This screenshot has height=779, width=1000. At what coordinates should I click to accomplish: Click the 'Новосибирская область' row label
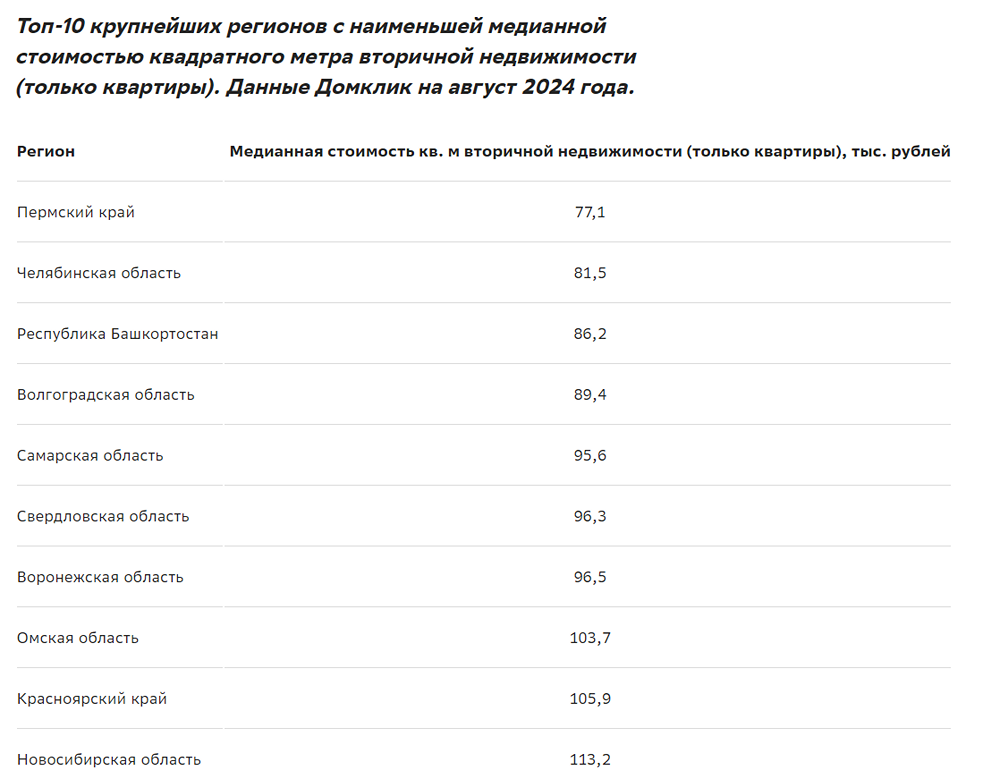pos(109,759)
